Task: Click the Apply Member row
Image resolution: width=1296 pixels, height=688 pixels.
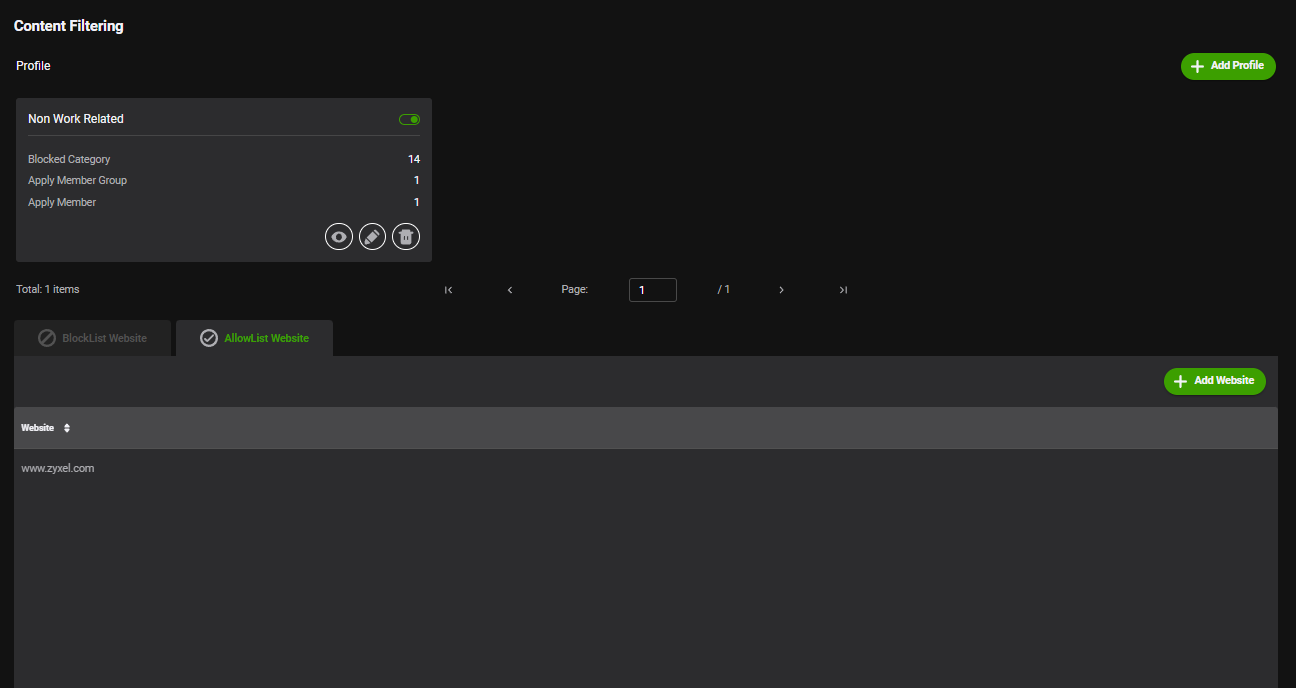Action: pyautogui.click(x=224, y=202)
